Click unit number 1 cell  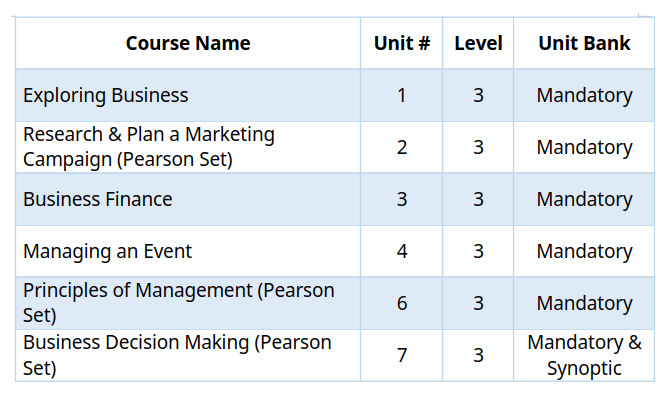(x=401, y=95)
